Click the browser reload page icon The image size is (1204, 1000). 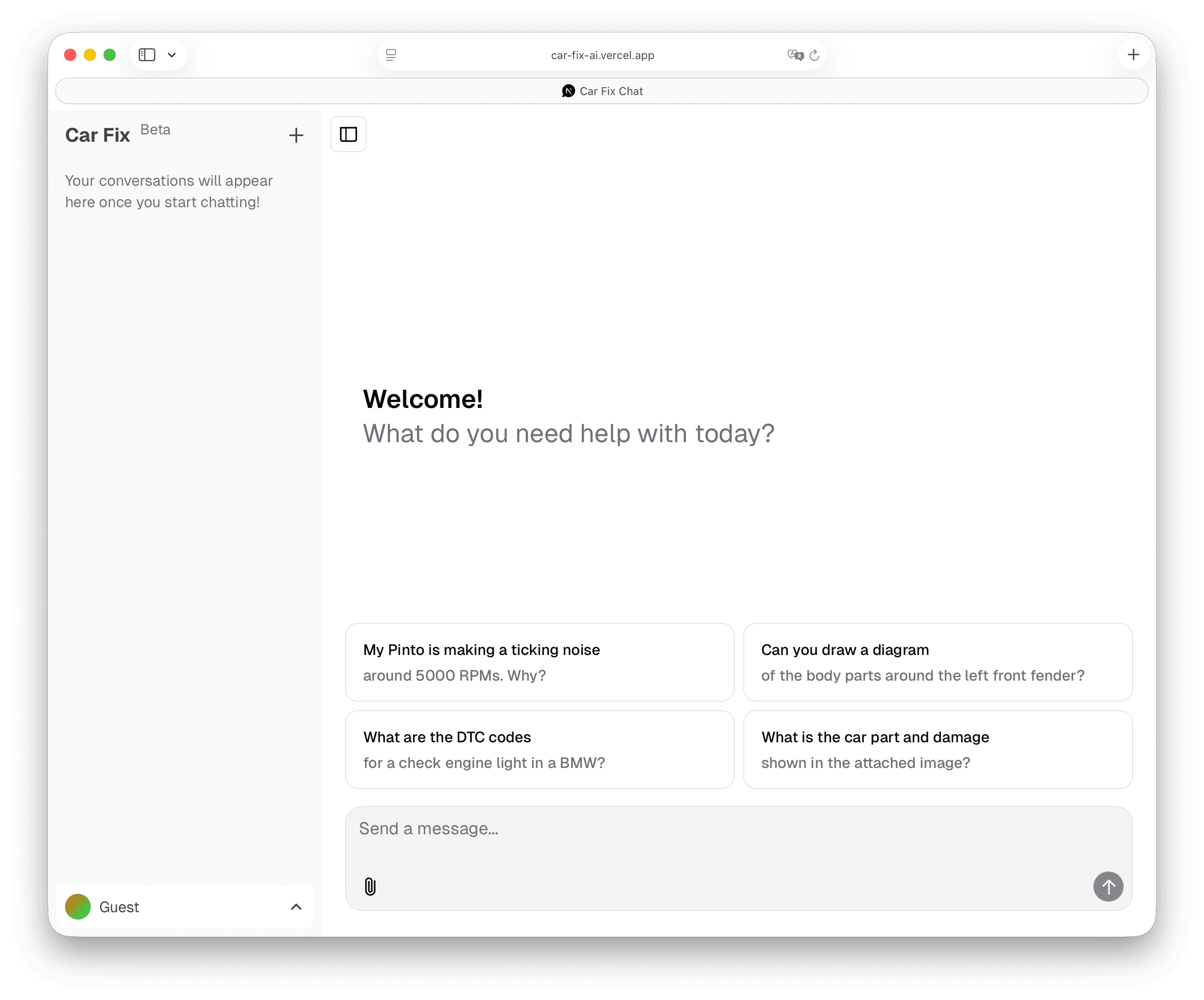[x=814, y=55]
